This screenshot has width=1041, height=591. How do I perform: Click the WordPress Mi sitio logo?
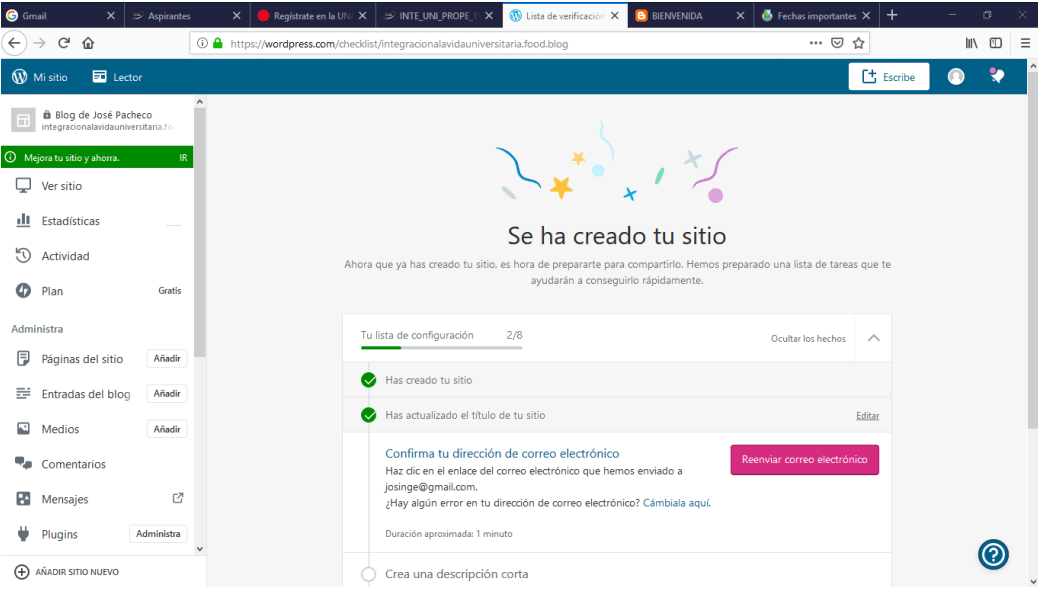click(20, 77)
